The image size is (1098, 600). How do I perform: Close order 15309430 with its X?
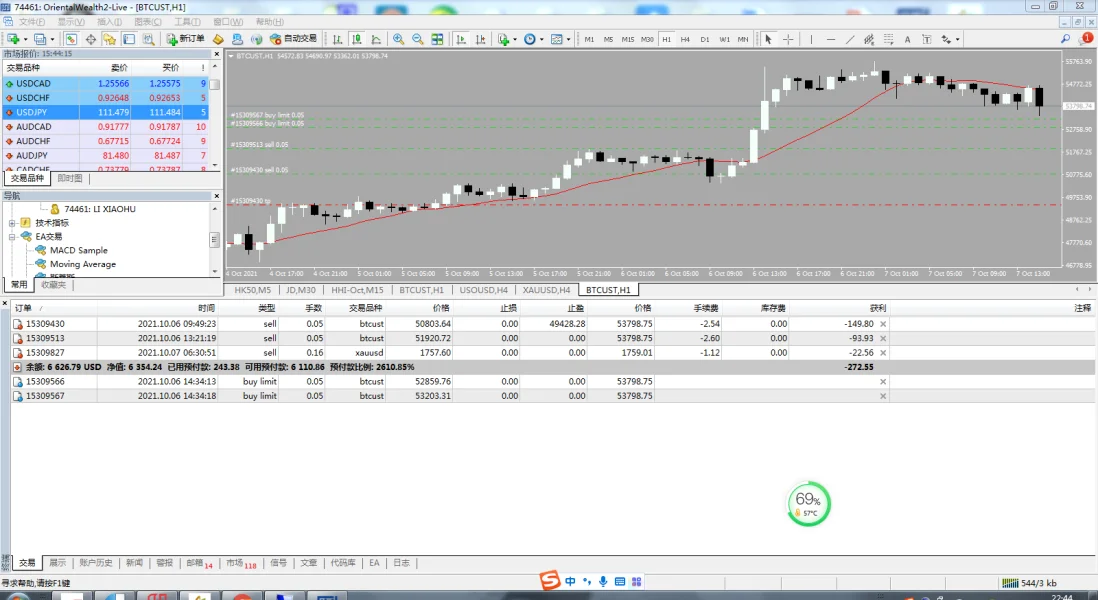tap(882, 324)
